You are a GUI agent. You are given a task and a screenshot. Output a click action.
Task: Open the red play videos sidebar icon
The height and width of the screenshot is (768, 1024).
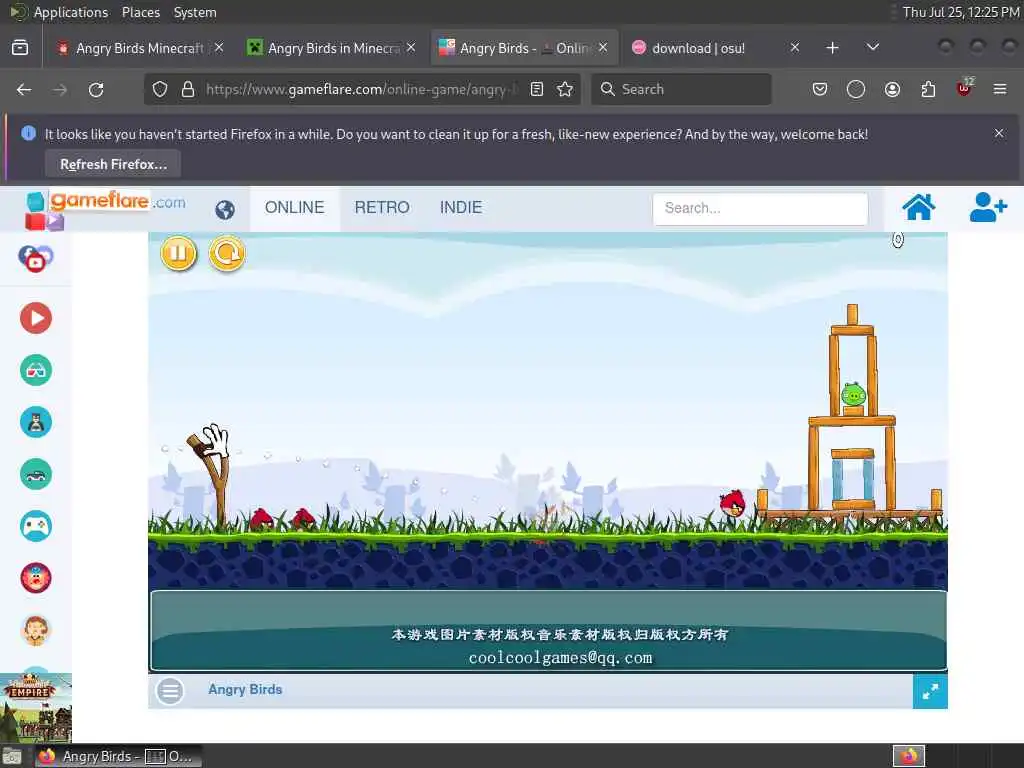[36, 318]
